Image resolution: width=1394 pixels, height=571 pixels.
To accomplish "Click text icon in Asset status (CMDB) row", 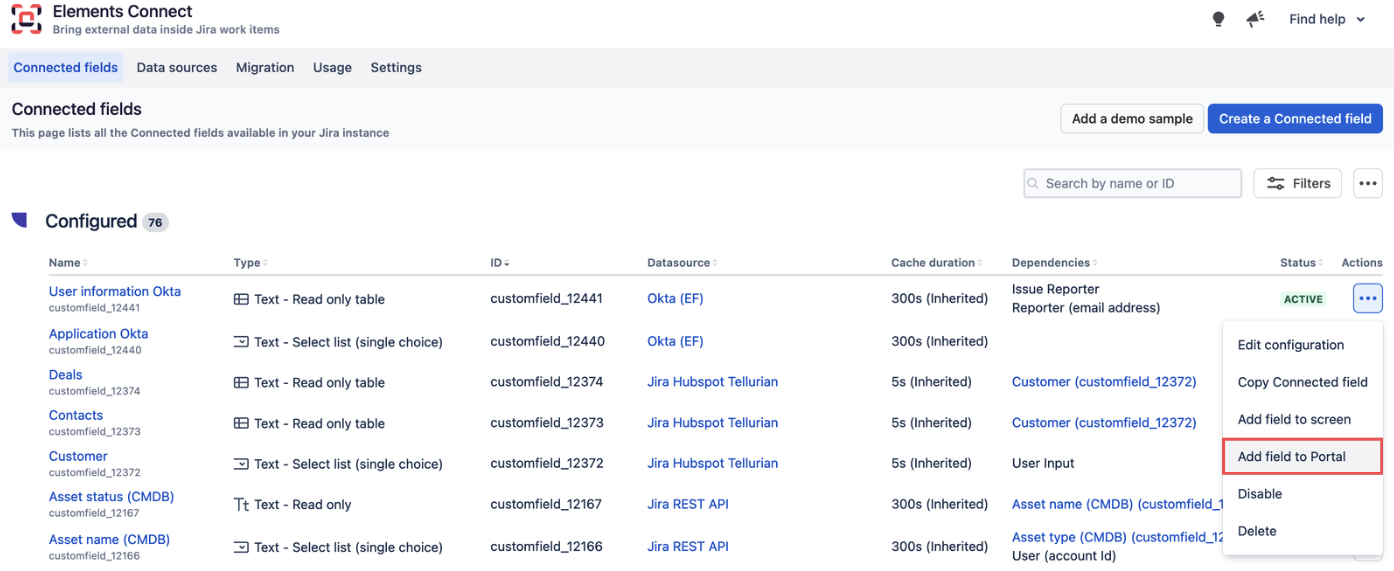I will click(x=241, y=505).
